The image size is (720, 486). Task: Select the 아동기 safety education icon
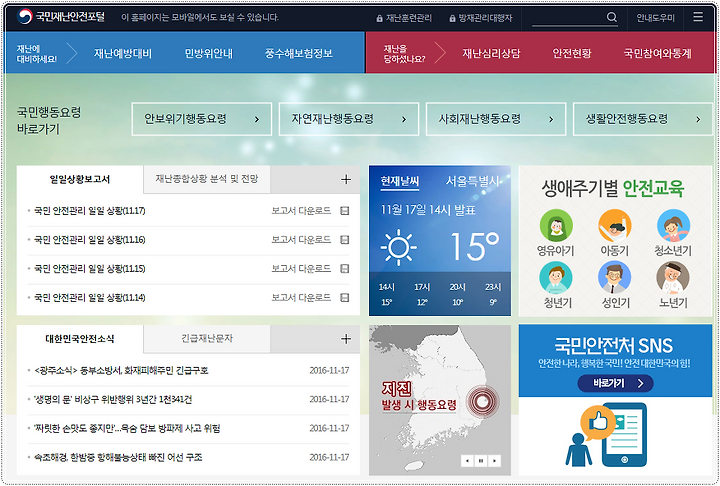[615, 226]
